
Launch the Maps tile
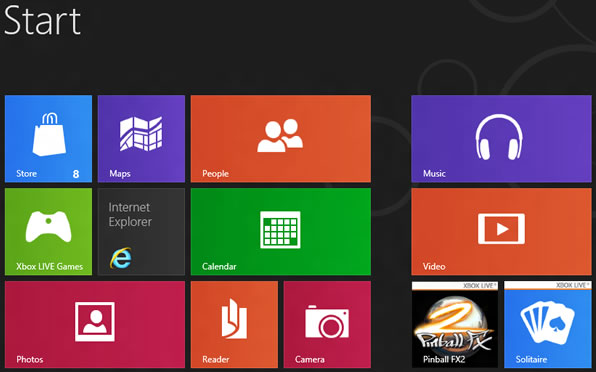[x=141, y=139]
